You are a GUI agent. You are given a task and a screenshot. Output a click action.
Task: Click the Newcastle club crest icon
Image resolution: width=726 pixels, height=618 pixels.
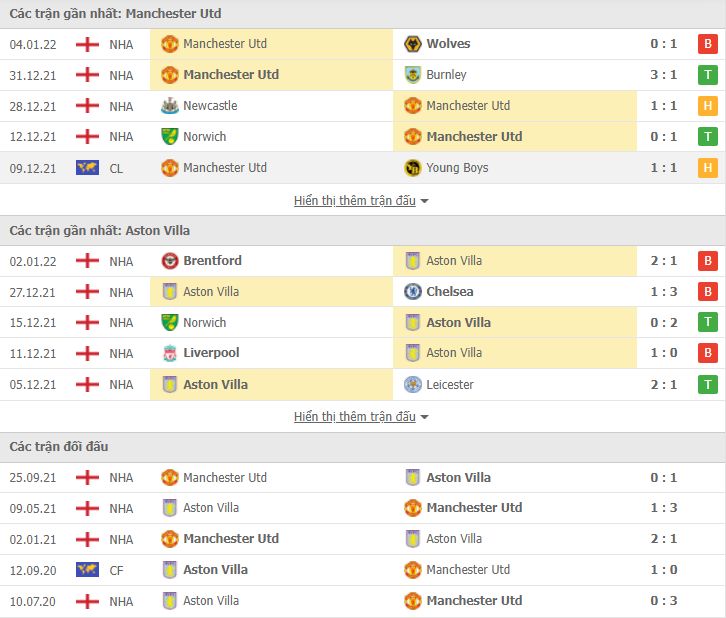click(x=169, y=106)
